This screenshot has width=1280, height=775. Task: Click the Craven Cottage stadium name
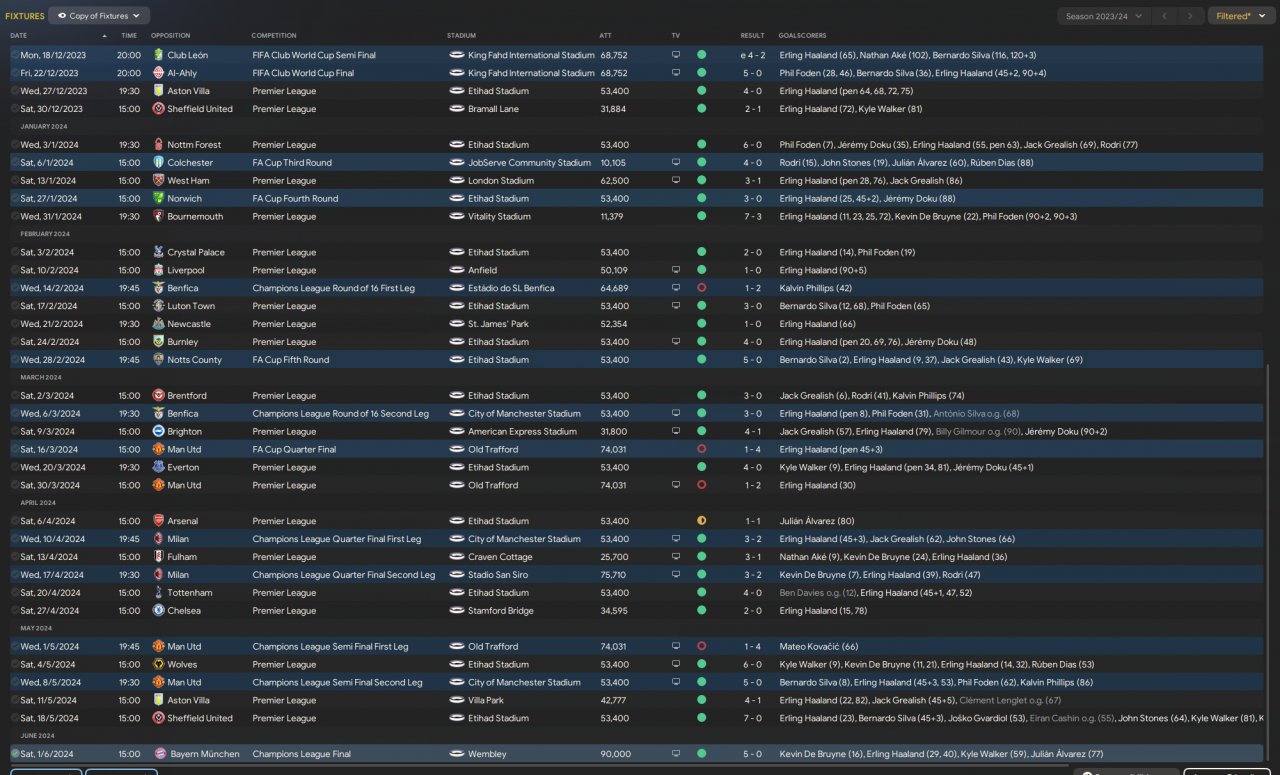(500, 557)
